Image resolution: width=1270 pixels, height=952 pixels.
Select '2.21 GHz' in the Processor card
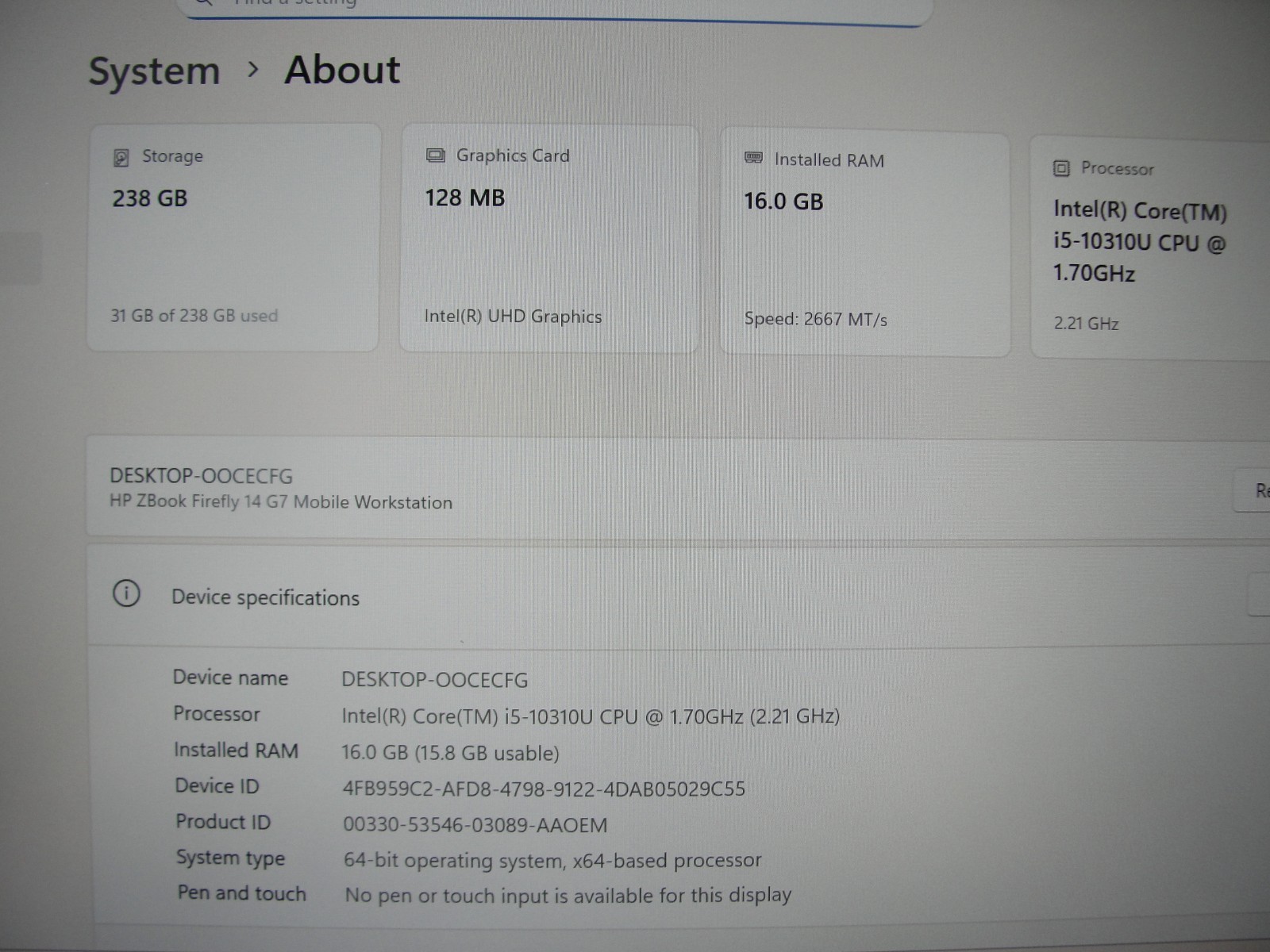coord(1086,324)
